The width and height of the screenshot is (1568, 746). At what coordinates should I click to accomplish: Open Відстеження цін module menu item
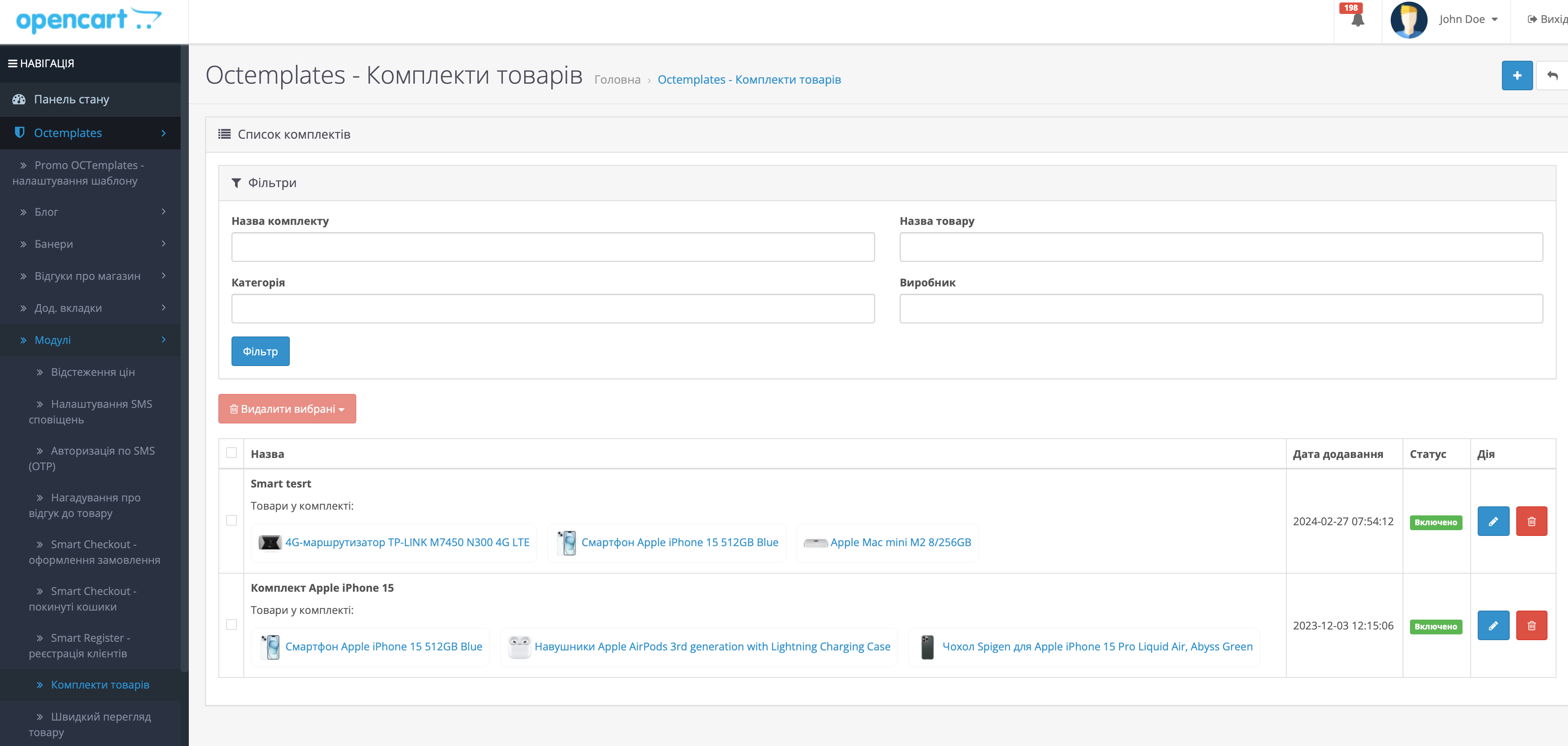coord(92,372)
